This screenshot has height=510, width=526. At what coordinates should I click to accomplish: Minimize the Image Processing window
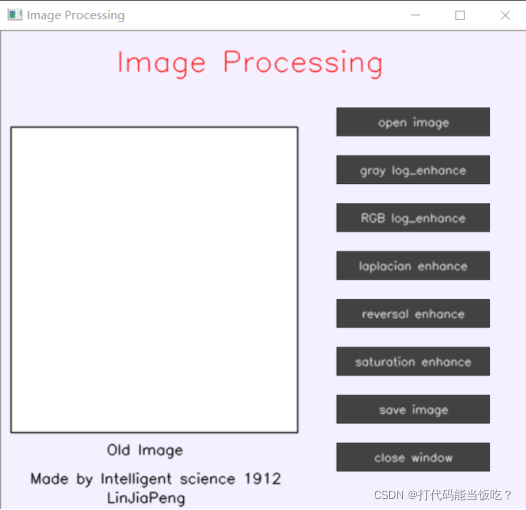tap(416, 15)
